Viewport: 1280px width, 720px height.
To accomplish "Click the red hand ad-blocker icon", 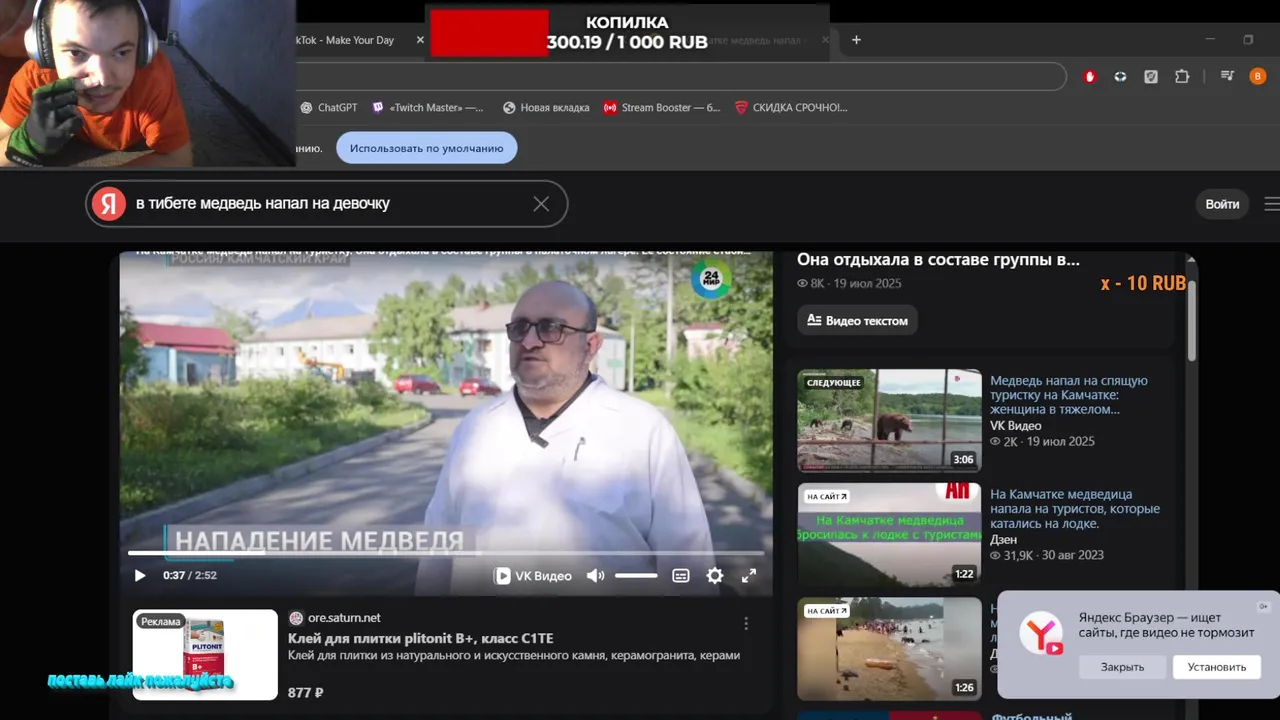I will point(1090,76).
